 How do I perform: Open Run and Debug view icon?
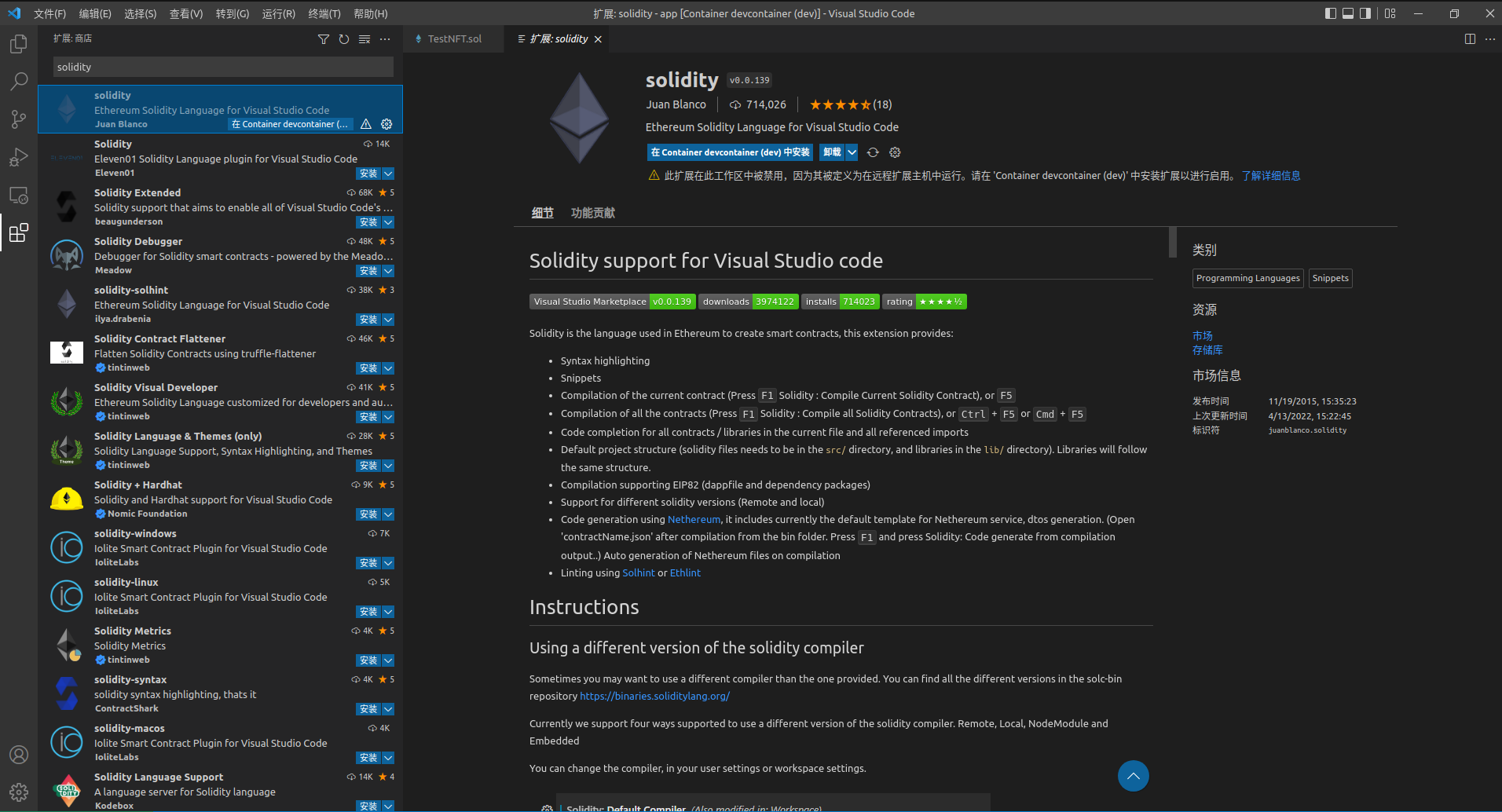(x=19, y=157)
